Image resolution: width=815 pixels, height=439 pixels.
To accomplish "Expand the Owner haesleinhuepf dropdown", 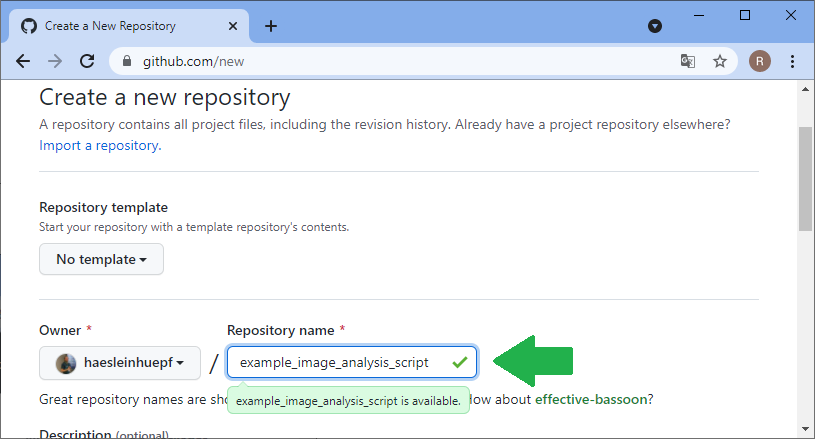I will tap(120, 363).
